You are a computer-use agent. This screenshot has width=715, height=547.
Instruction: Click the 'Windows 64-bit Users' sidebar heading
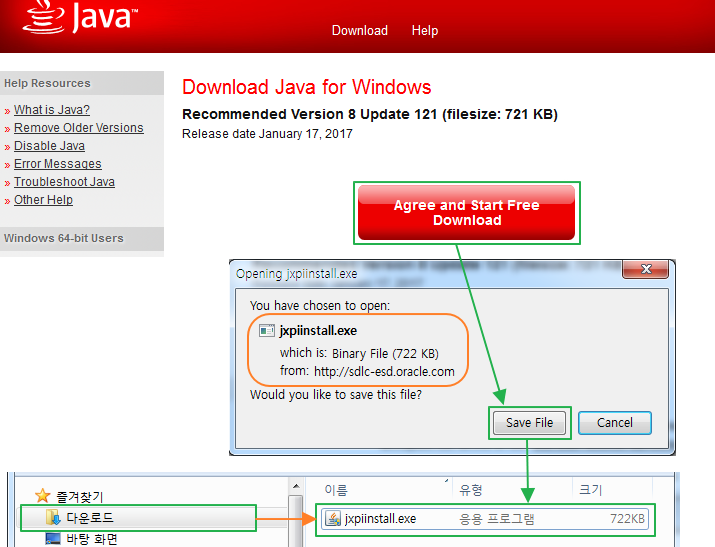pyautogui.click(x=64, y=238)
